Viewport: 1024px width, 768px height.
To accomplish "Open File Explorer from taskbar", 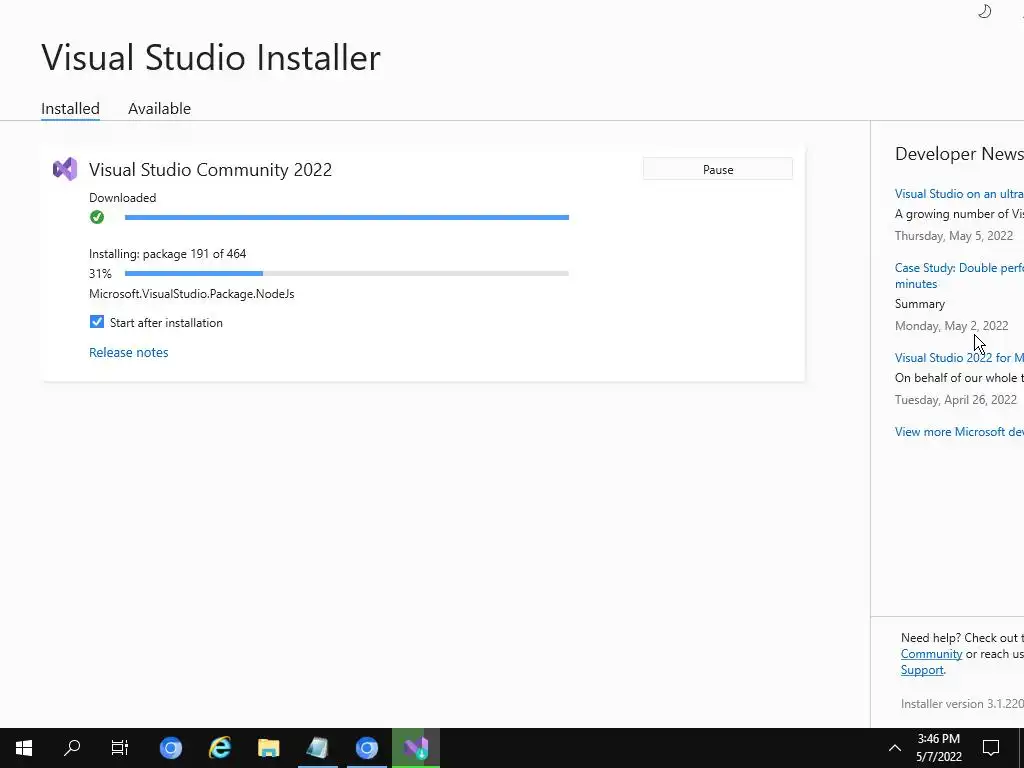I will (268, 747).
